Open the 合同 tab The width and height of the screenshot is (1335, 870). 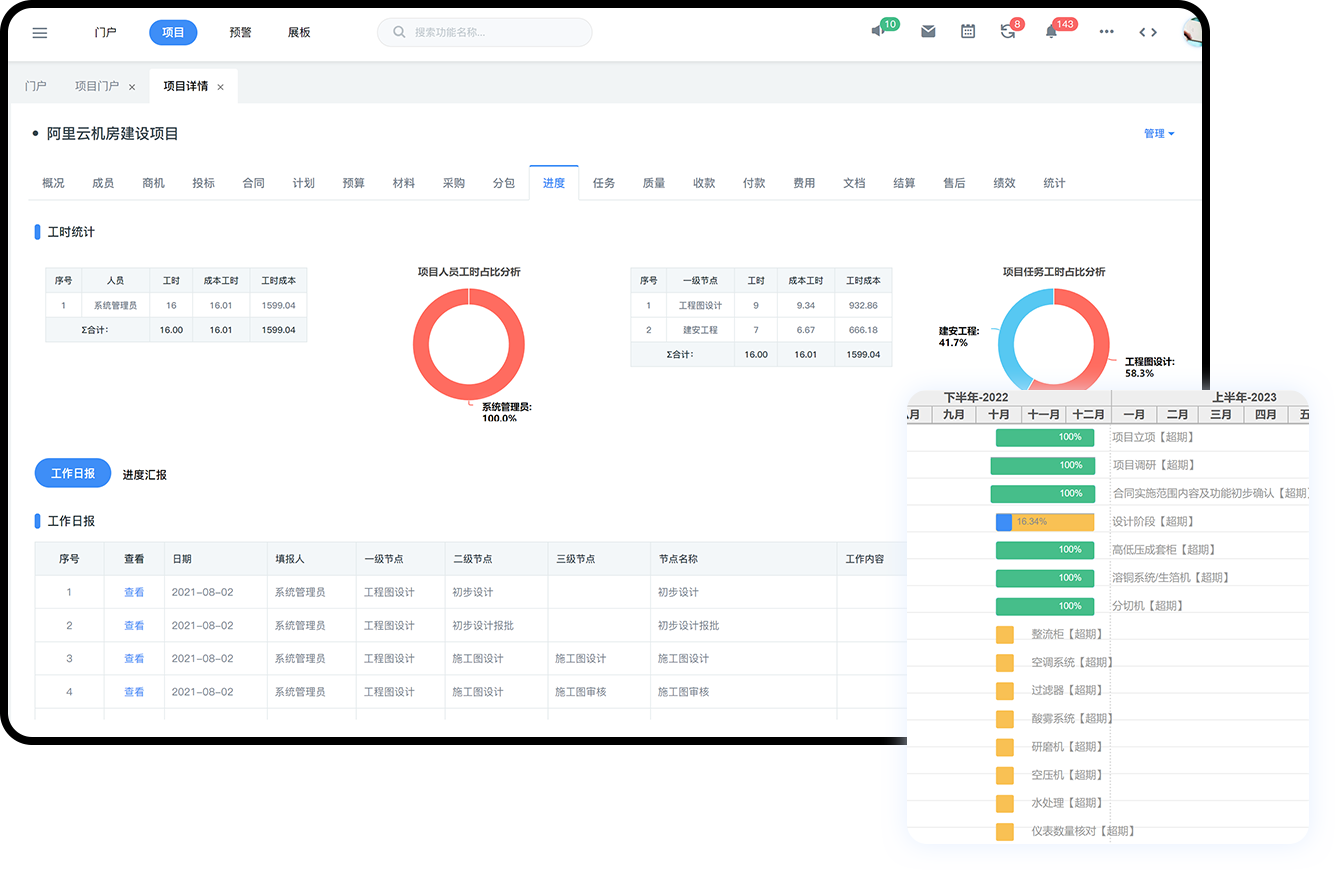[x=253, y=183]
